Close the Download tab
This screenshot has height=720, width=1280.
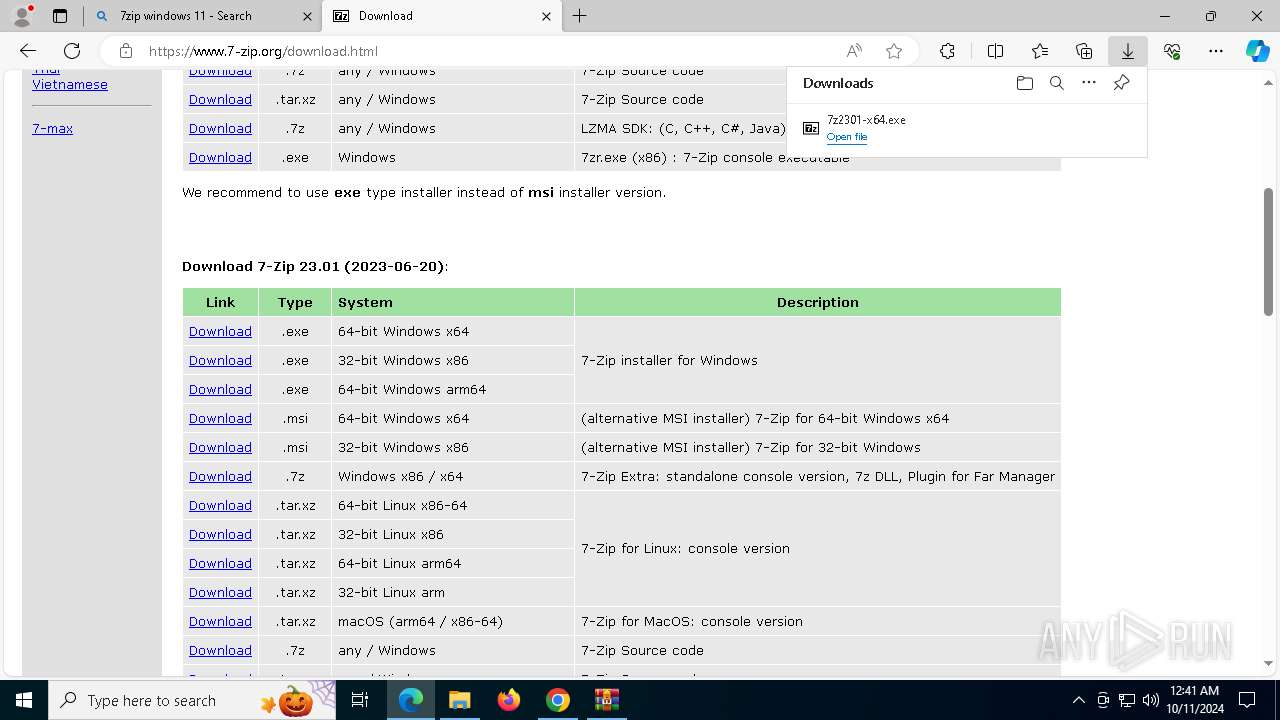(547, 16)
